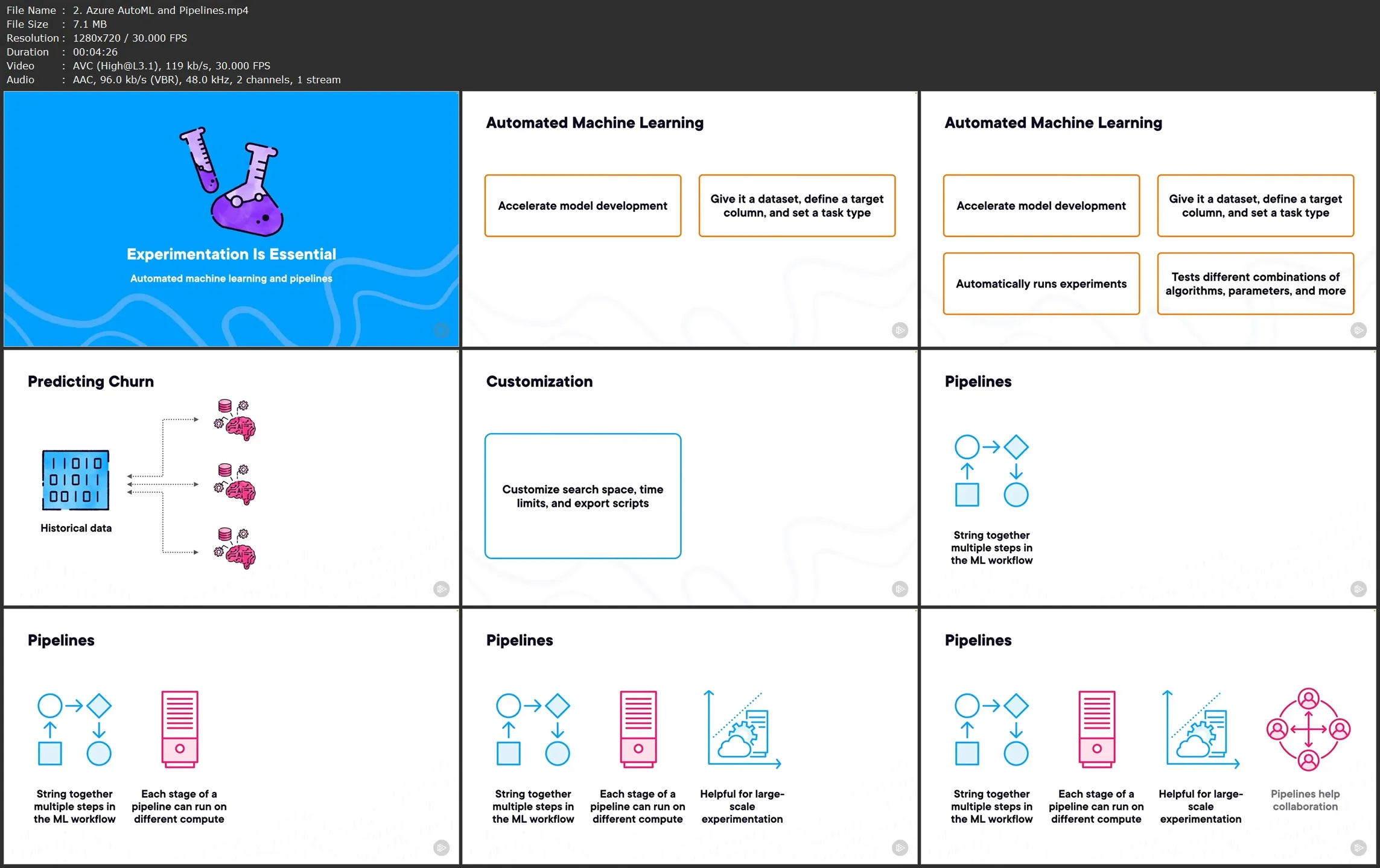Viewport: 1380px width, 868px height.
Task: Open the Customization slide thumbnail
Action: (x=690, y=478)
